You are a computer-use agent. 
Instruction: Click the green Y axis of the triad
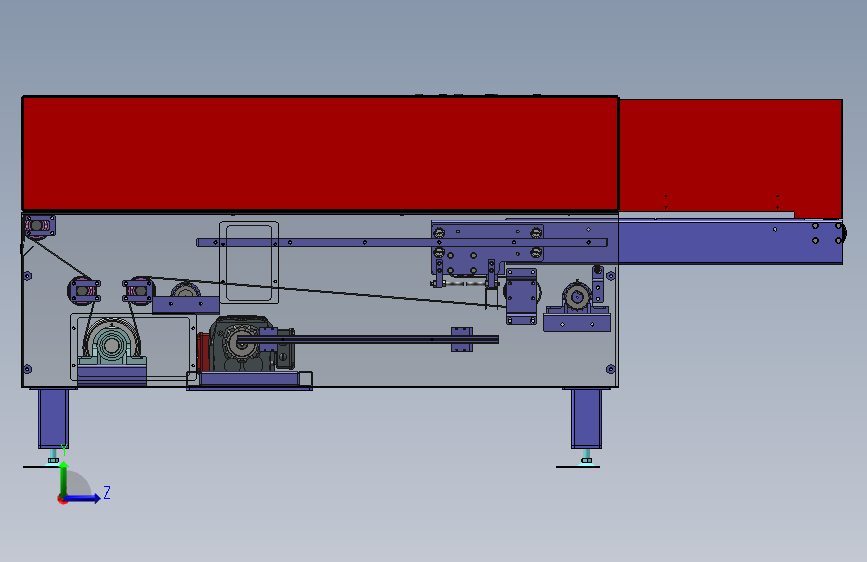[x=64, y=478]
